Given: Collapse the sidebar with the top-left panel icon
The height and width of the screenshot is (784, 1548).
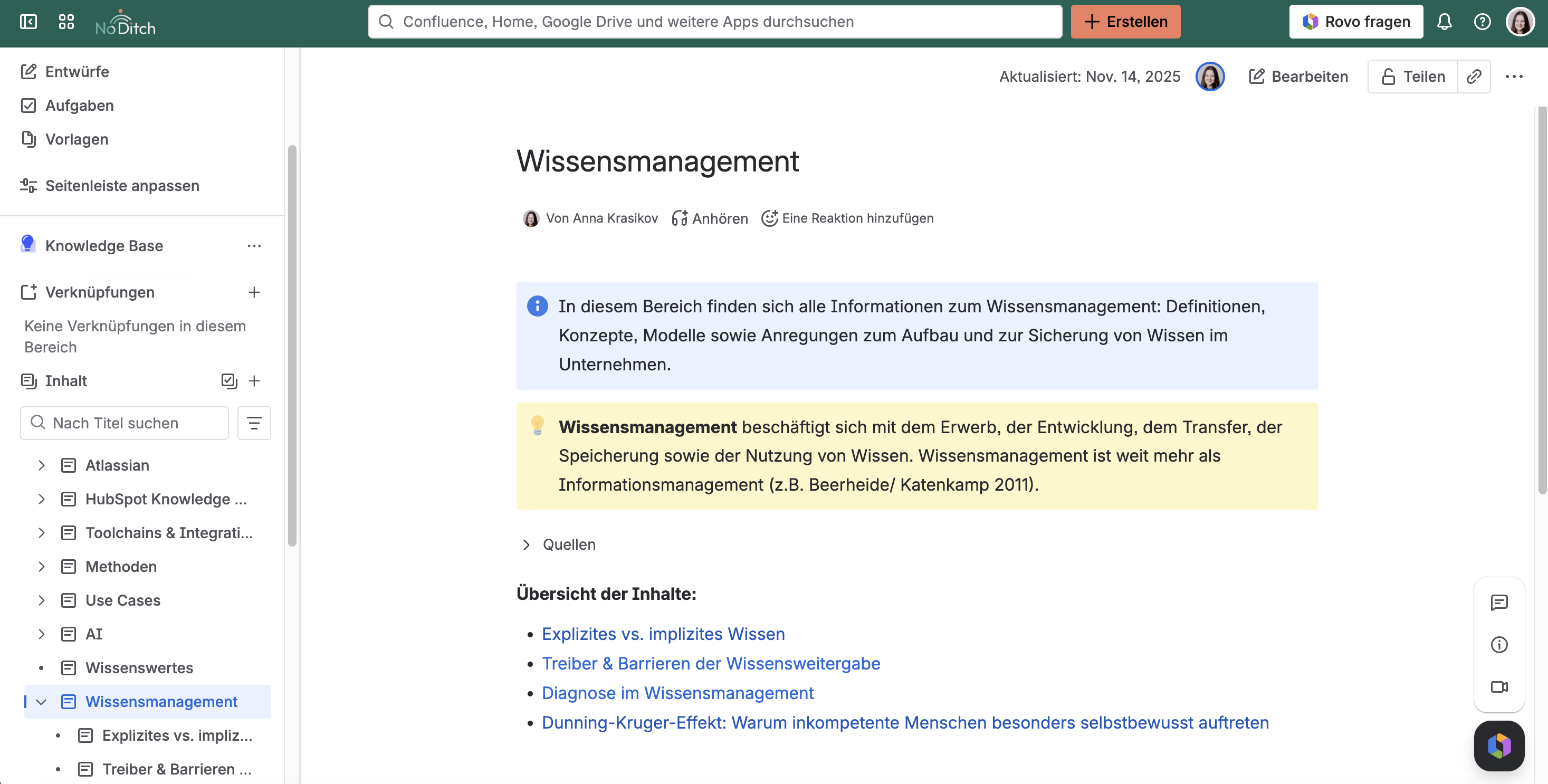Looking at the screenshot, I should [x=28, y=22].
